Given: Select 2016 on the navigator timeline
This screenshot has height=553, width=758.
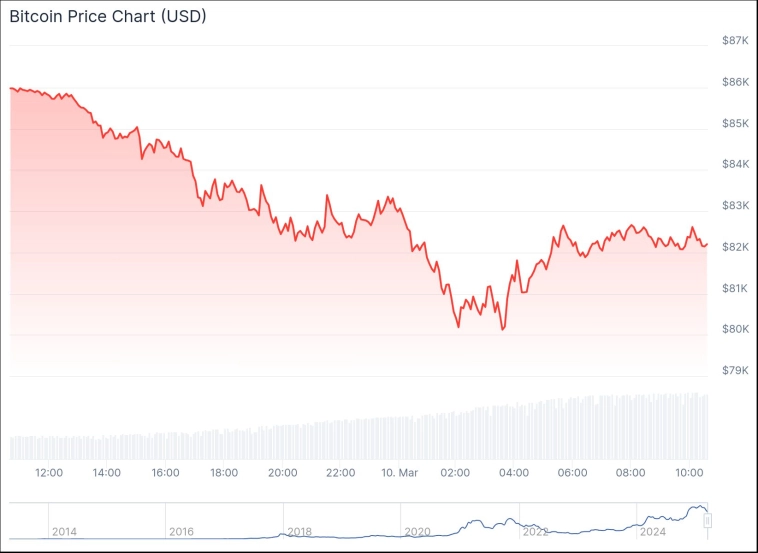Looking at the screenshot, I should tap(181, 531).
